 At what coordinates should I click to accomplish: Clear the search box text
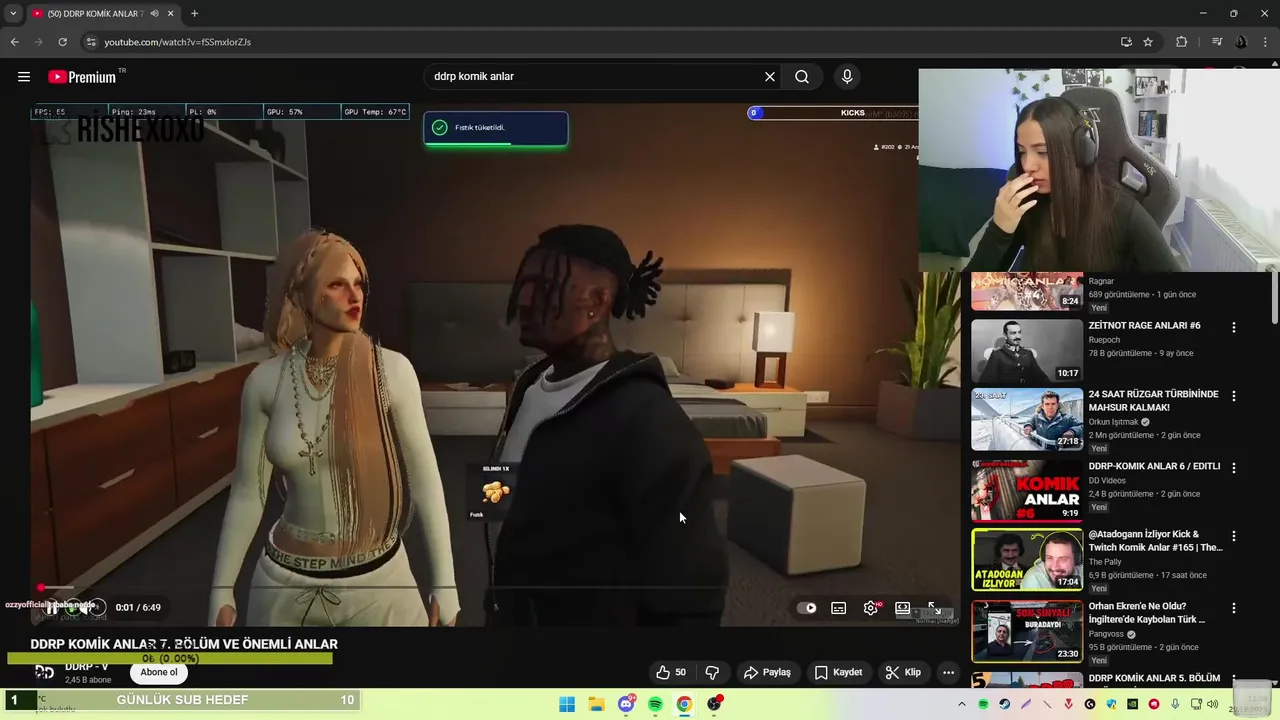point(770,77)
